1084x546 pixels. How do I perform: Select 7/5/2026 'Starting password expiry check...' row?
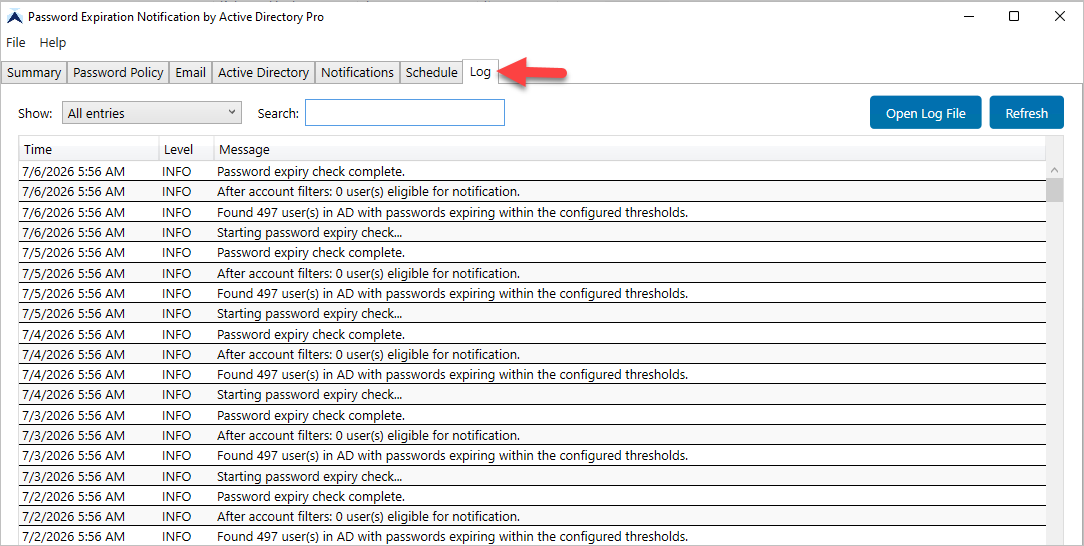[532, 314]
